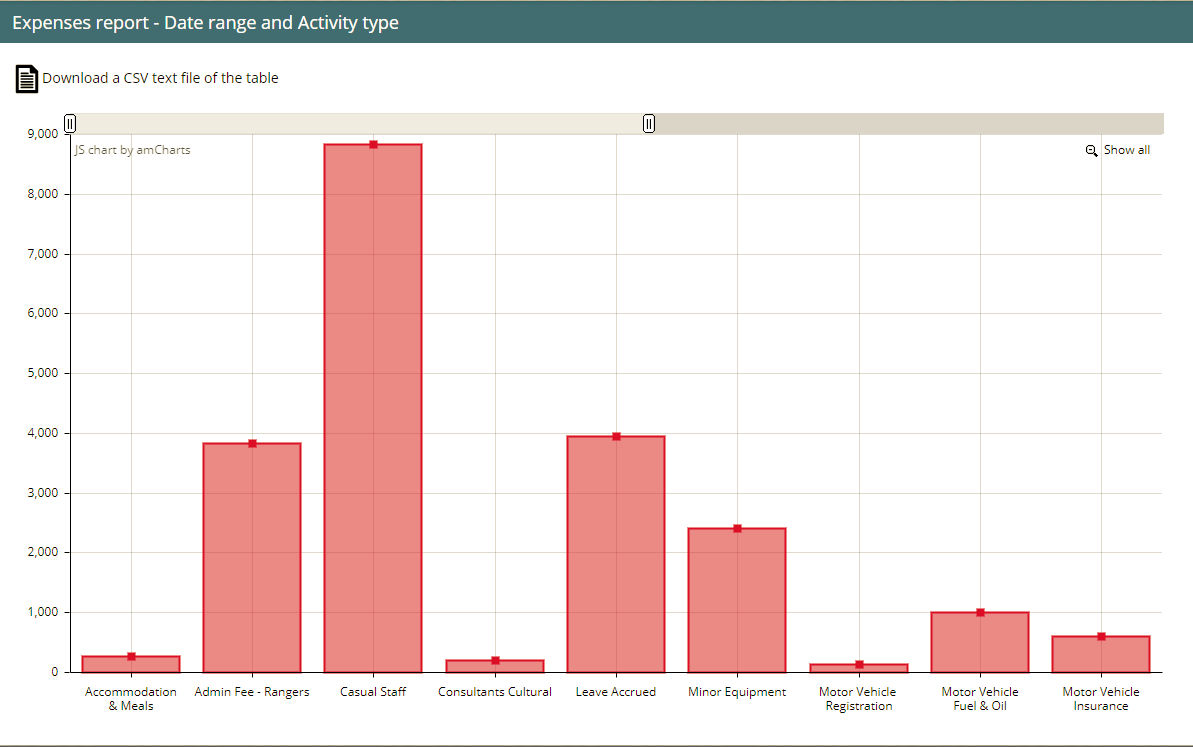Image resolution: width=1193 pixels, height=747 pixels.
Task: Click the CSV document file icon
Action: (27, 78)
